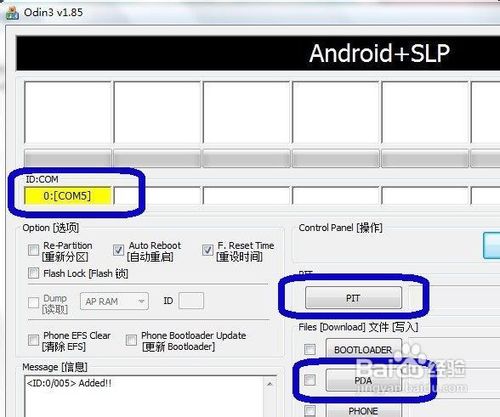The height and width of the screenshot is (417, 500).
Task: Enable the Flash Lock checkbox
Action: (33, 273)
